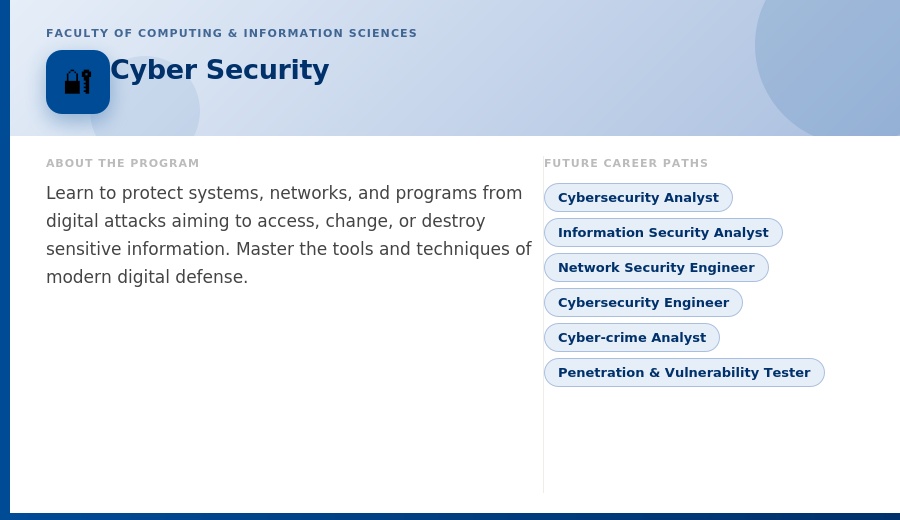Pick the Cyber-crime Analyst tag
Image resolution: width=900 pixels, height=520 pixels.
click(632, 337)
